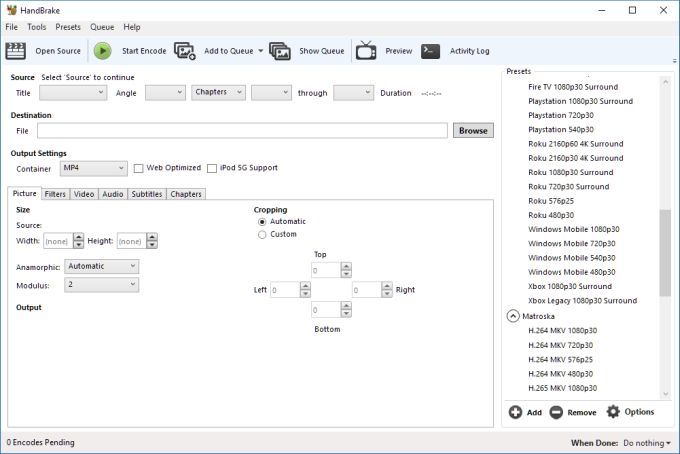Click the Top crop spinner up arrow
The height and width of the screenshot is (454, 680).
tap(346, 266)
